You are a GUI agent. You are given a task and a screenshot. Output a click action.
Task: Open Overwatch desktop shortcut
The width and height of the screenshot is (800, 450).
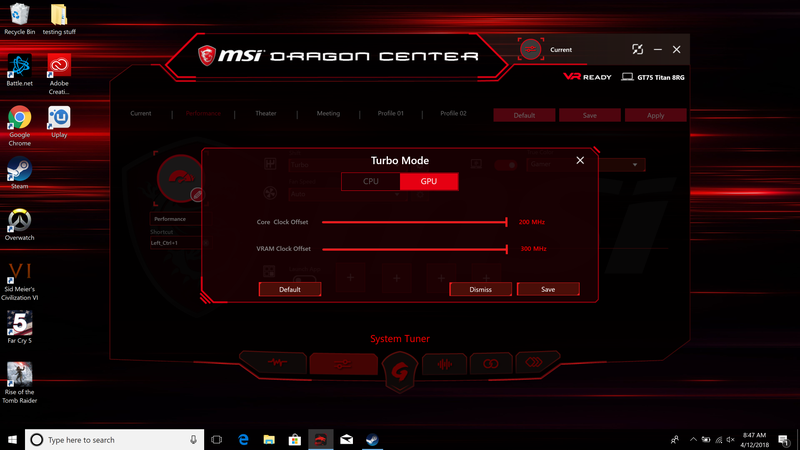[x=19, y=224]
